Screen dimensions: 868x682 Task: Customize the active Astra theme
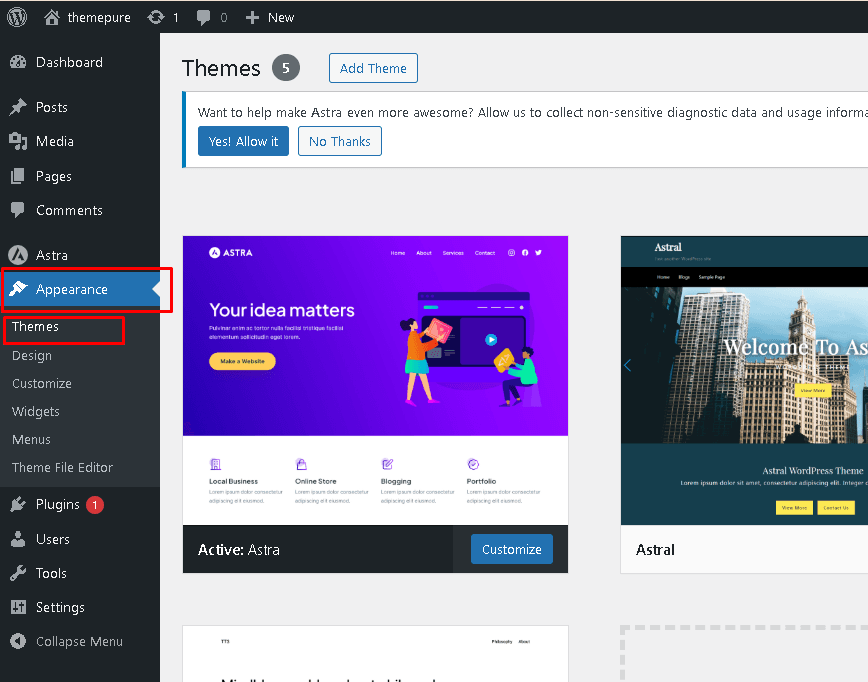[511, 549]
